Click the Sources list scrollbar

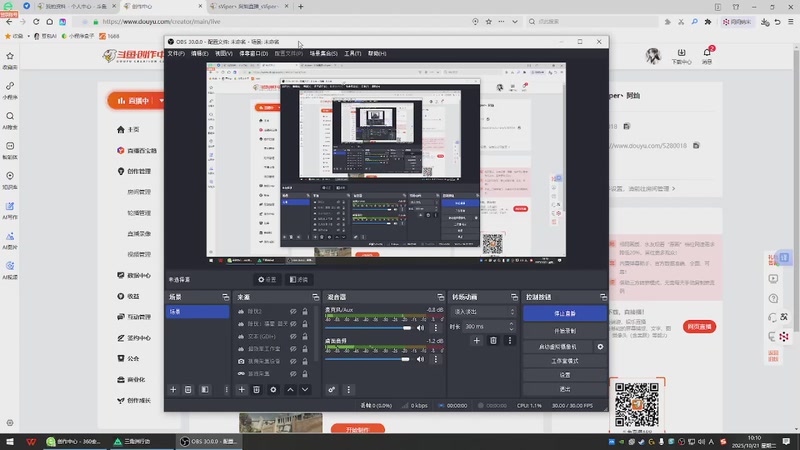316,333
